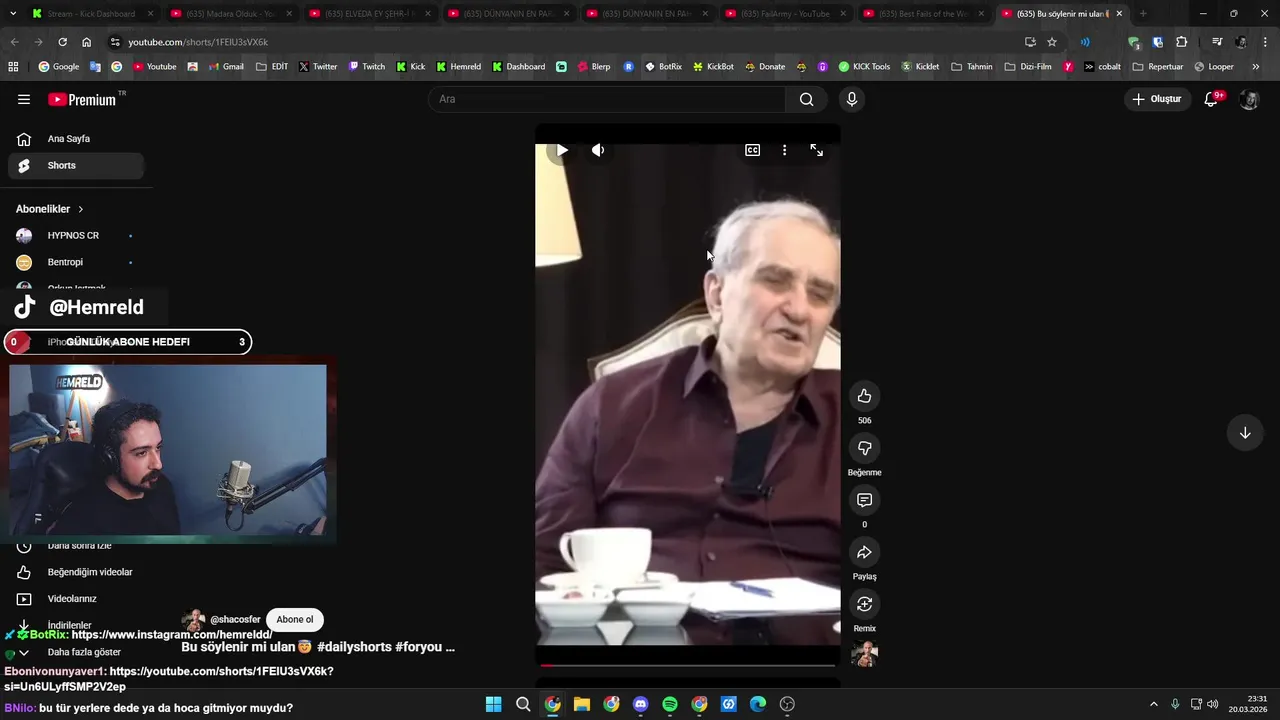Dislike the Short with thumbs down
This screenshot has height=720, width=1280.
pyautogui.click(x=865, y=448)
